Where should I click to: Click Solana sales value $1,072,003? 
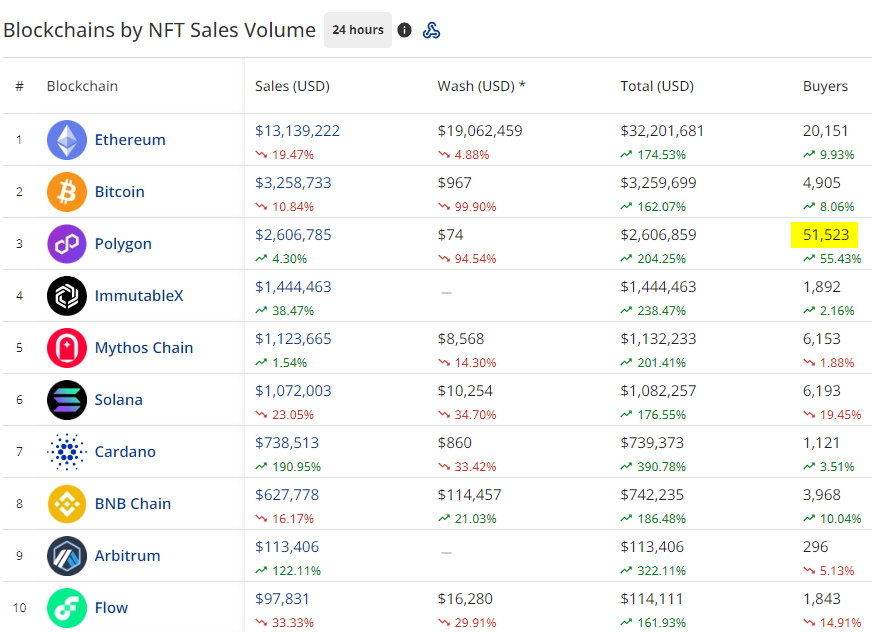[293, 391]
